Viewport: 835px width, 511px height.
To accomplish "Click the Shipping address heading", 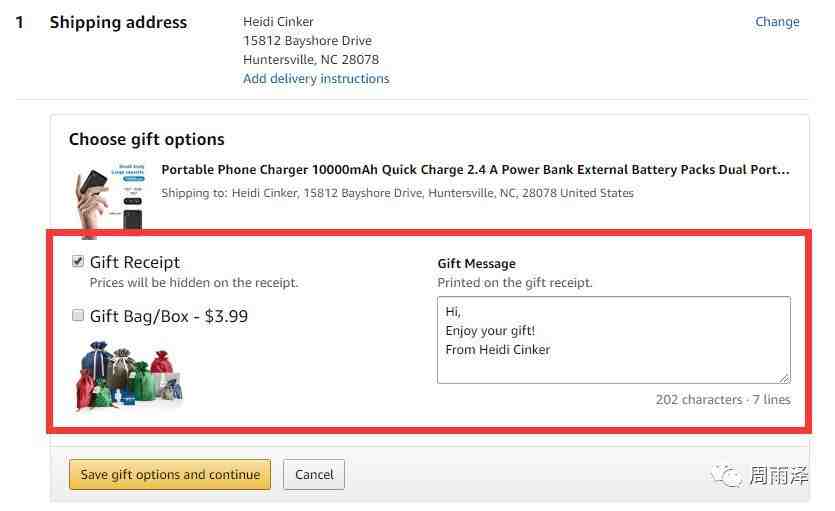I will (118, 22).
